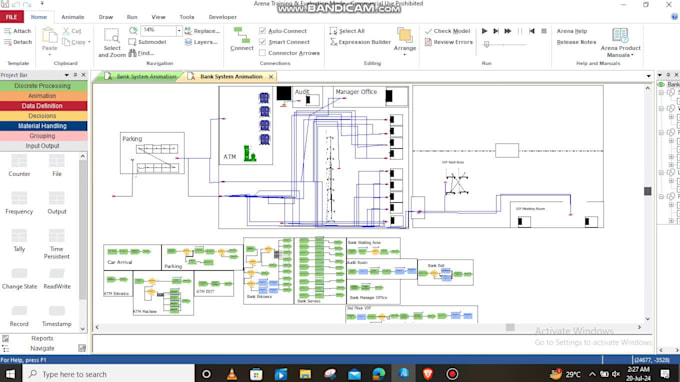Image resolution: width=680 pixels, height=382 pixels.
Task: Close the second Bank System Animation tab
Action: (x=271, y=77)
